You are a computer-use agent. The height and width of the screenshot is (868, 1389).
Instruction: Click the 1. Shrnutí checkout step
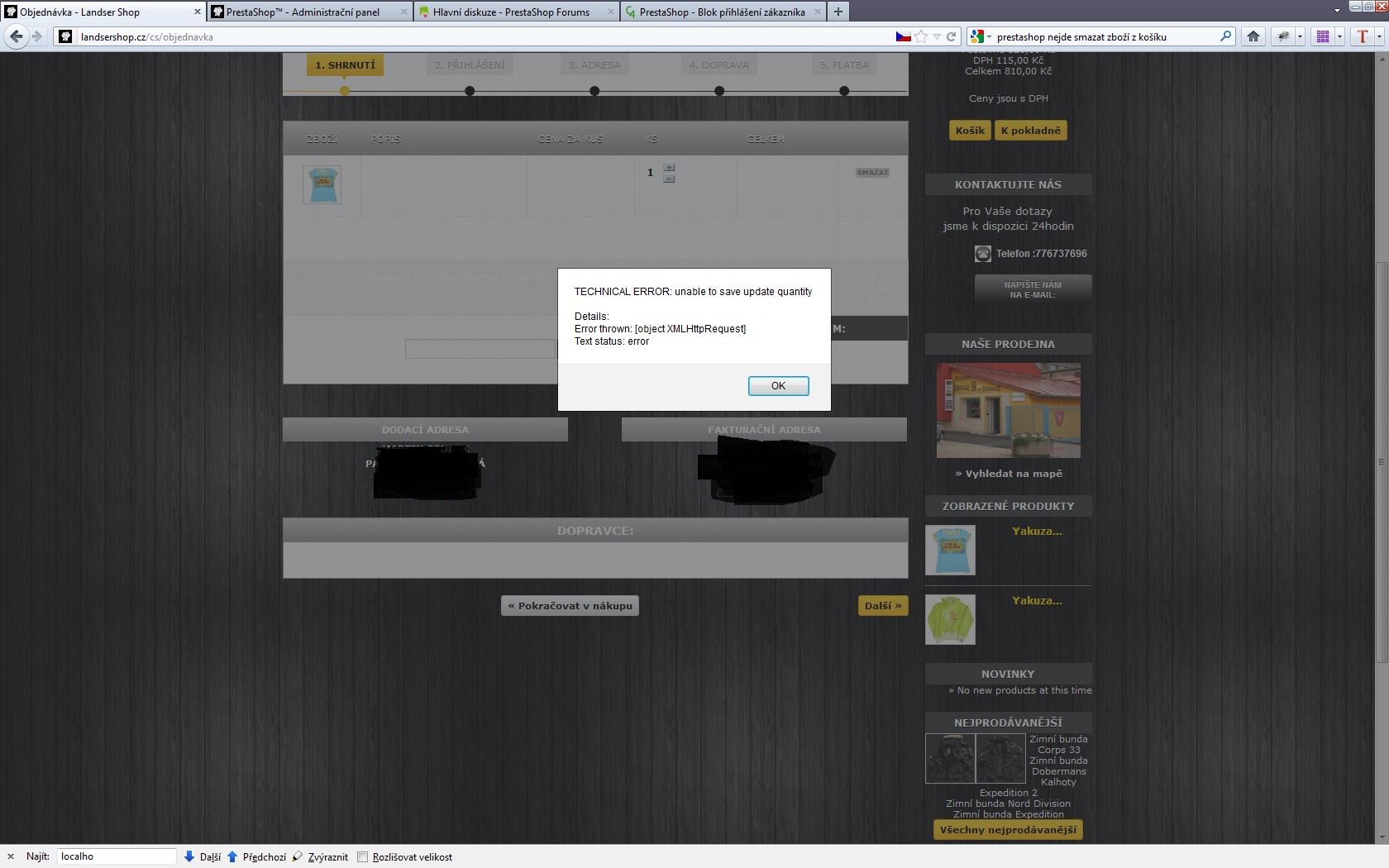click(345, 65)
